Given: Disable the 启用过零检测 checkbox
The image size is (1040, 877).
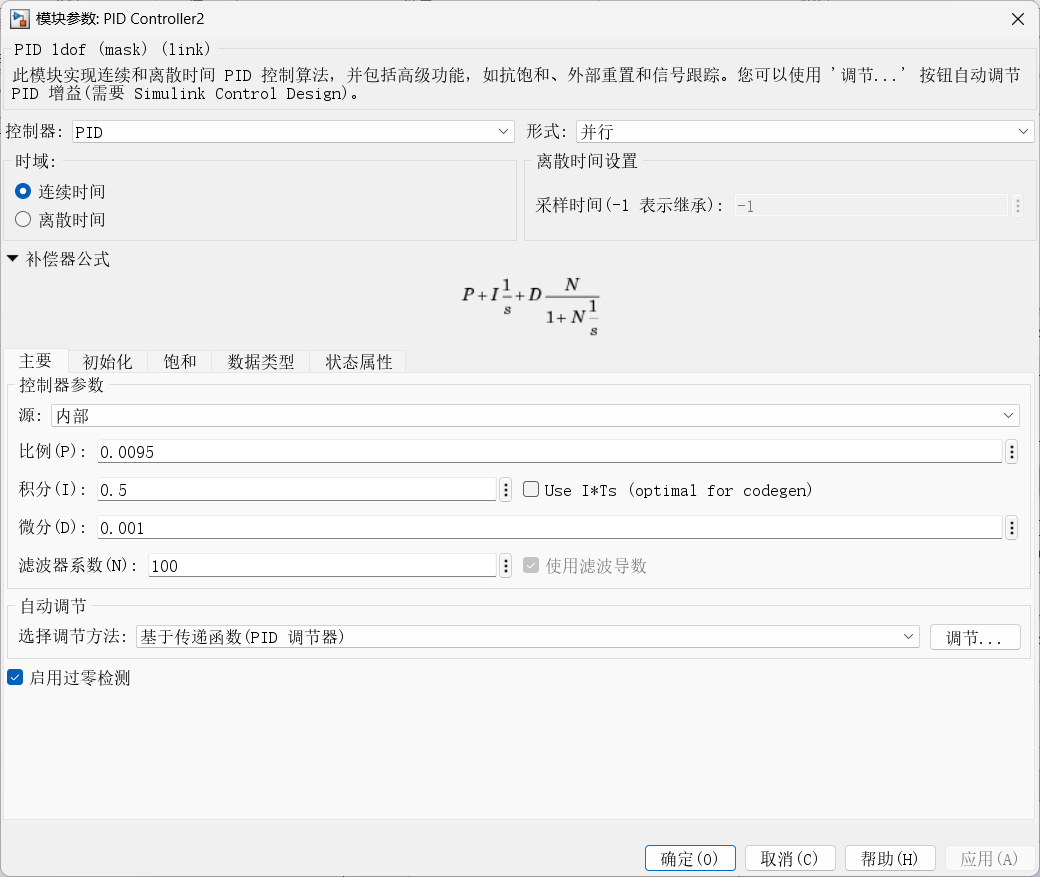Looking at the screenshot, I should pos(15,678).
